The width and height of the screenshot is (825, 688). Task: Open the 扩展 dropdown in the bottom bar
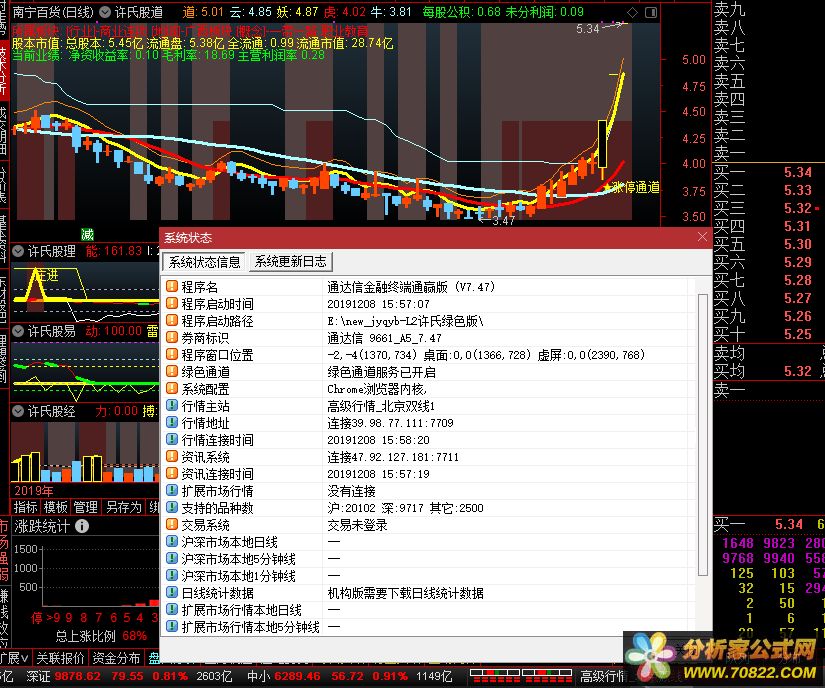(x=14, y=657)
